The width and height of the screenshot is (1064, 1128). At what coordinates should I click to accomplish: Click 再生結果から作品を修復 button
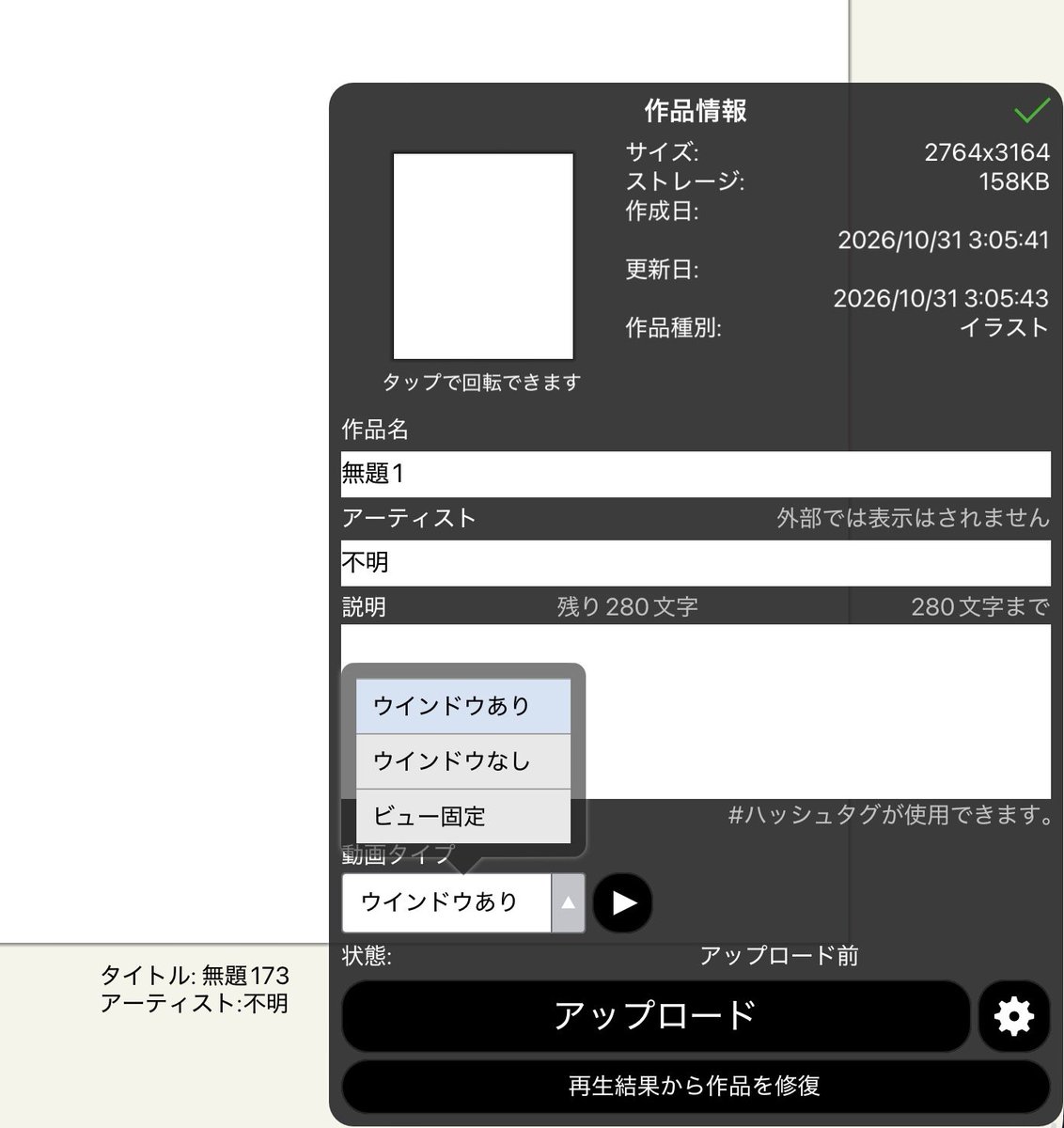click(x=696, y=1087)
